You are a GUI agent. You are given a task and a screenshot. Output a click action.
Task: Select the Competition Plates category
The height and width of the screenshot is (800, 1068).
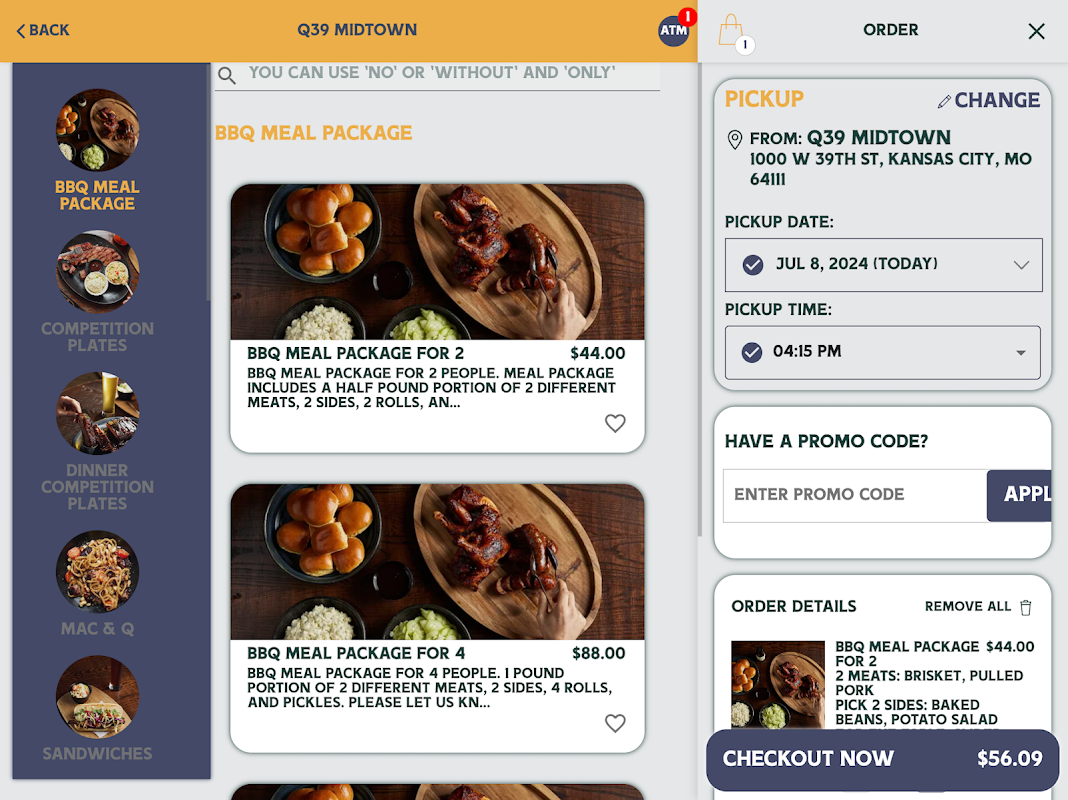tap(97, 291)
